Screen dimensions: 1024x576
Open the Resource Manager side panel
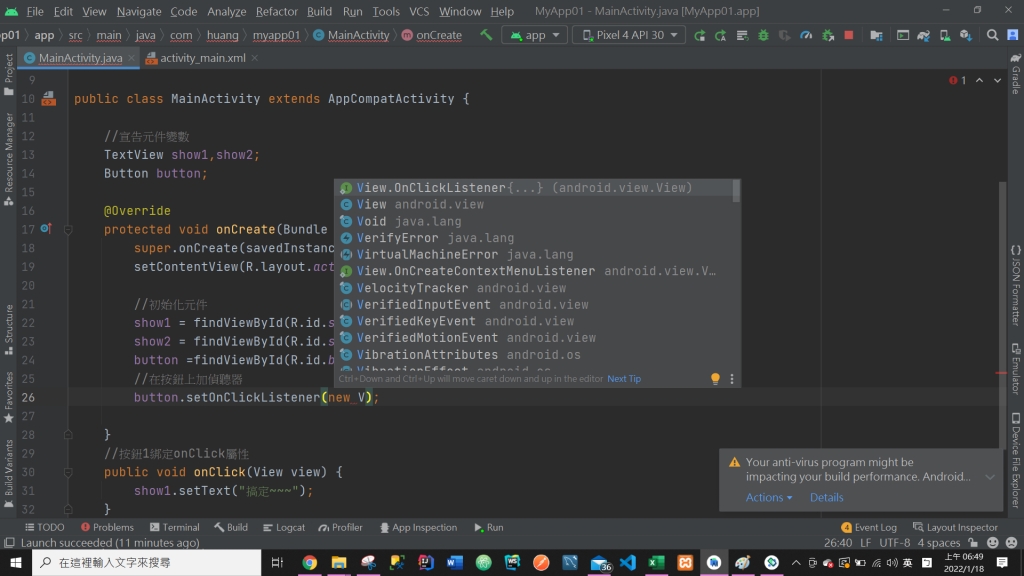8,159
